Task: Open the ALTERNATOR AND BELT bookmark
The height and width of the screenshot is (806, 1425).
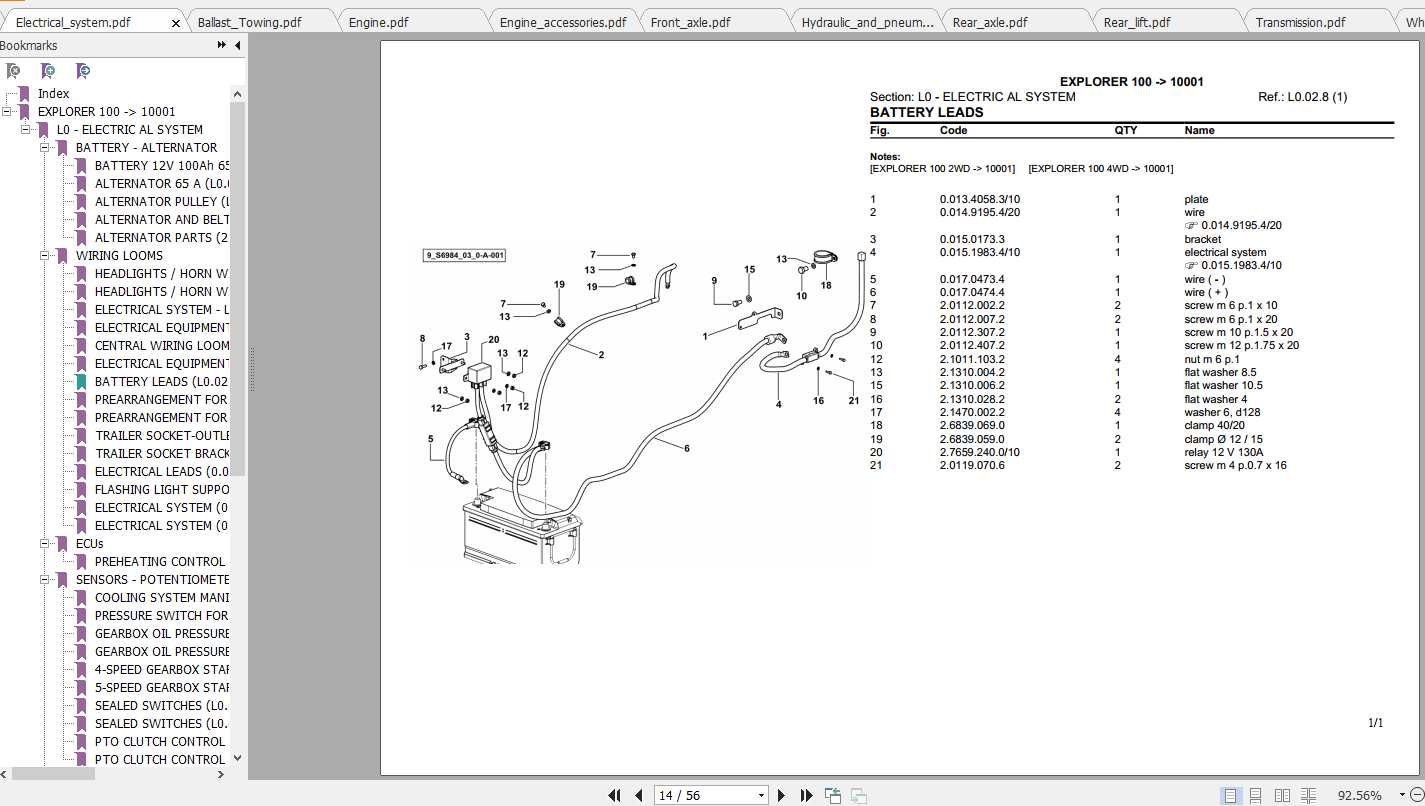Action: (x=162, y=220)
